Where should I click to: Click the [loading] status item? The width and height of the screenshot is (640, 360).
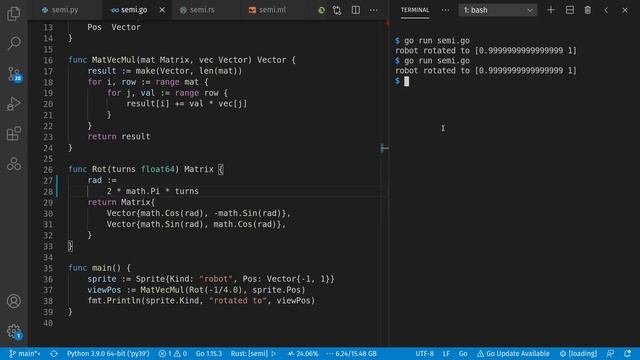click(x=578, y=353)
